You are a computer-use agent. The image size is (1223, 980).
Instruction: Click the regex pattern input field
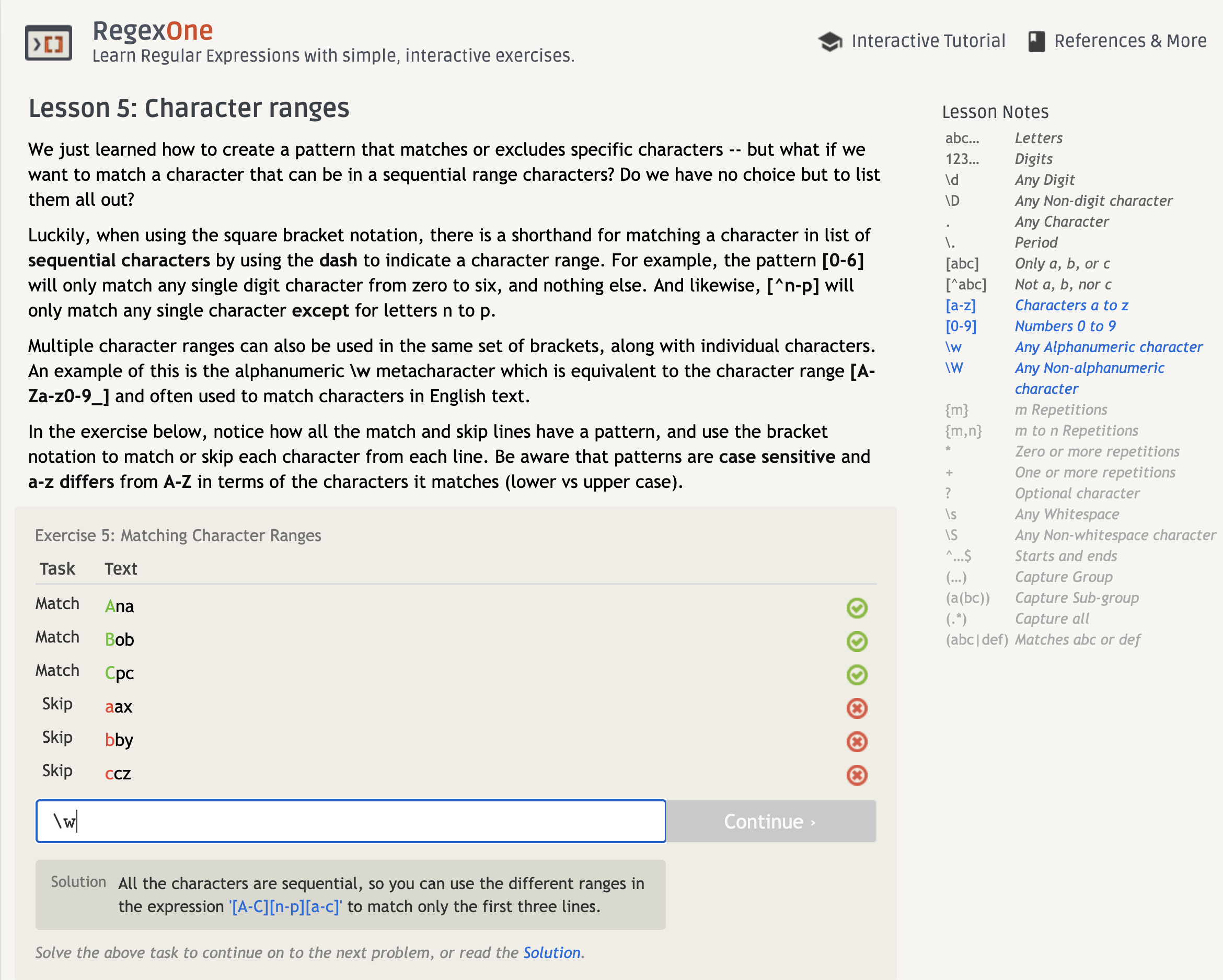click(351, 821)
